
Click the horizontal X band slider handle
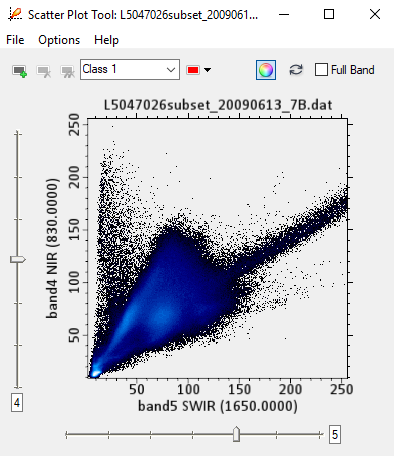click(x=236, y=434)
